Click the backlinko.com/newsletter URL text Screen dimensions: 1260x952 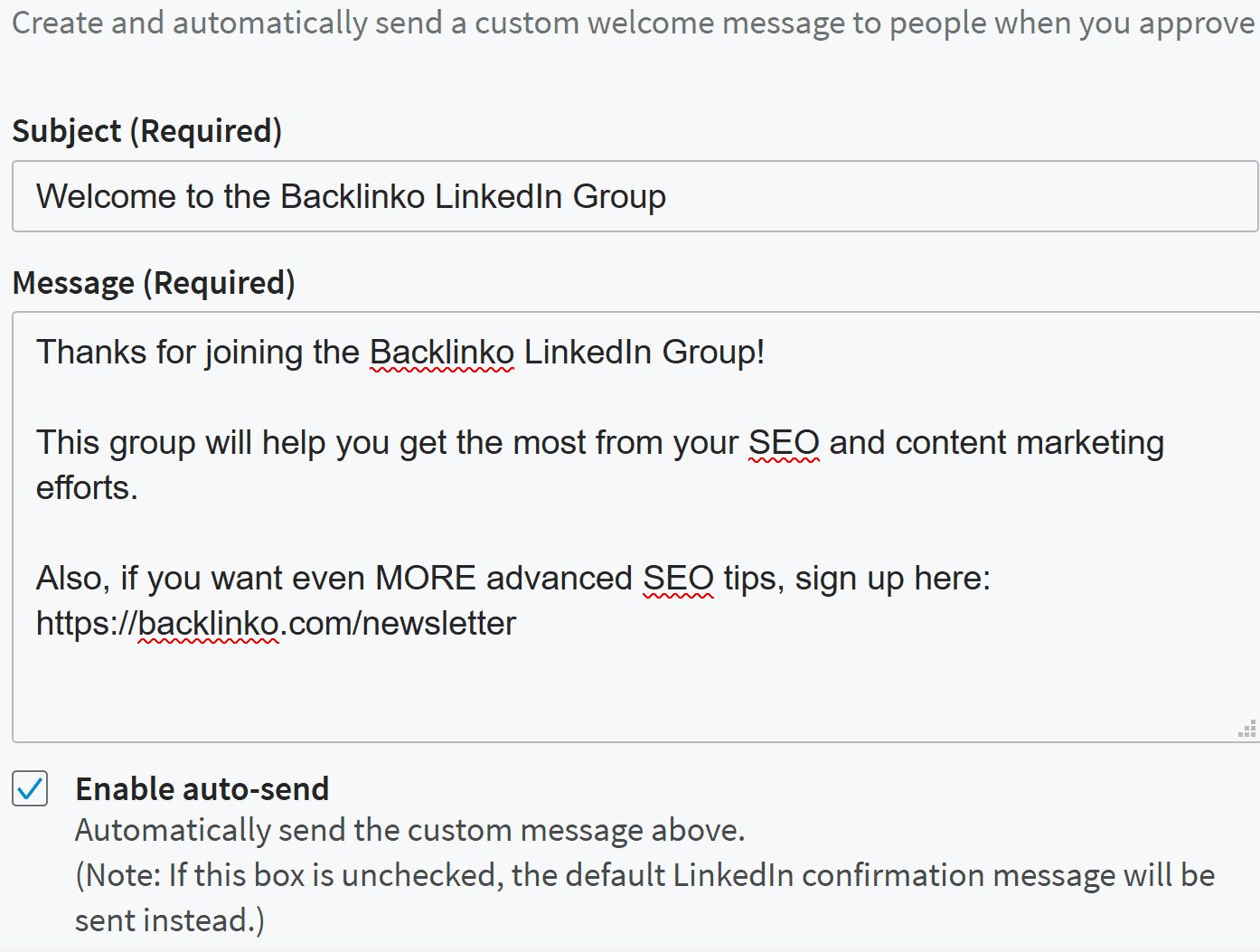tap(276, 624)
